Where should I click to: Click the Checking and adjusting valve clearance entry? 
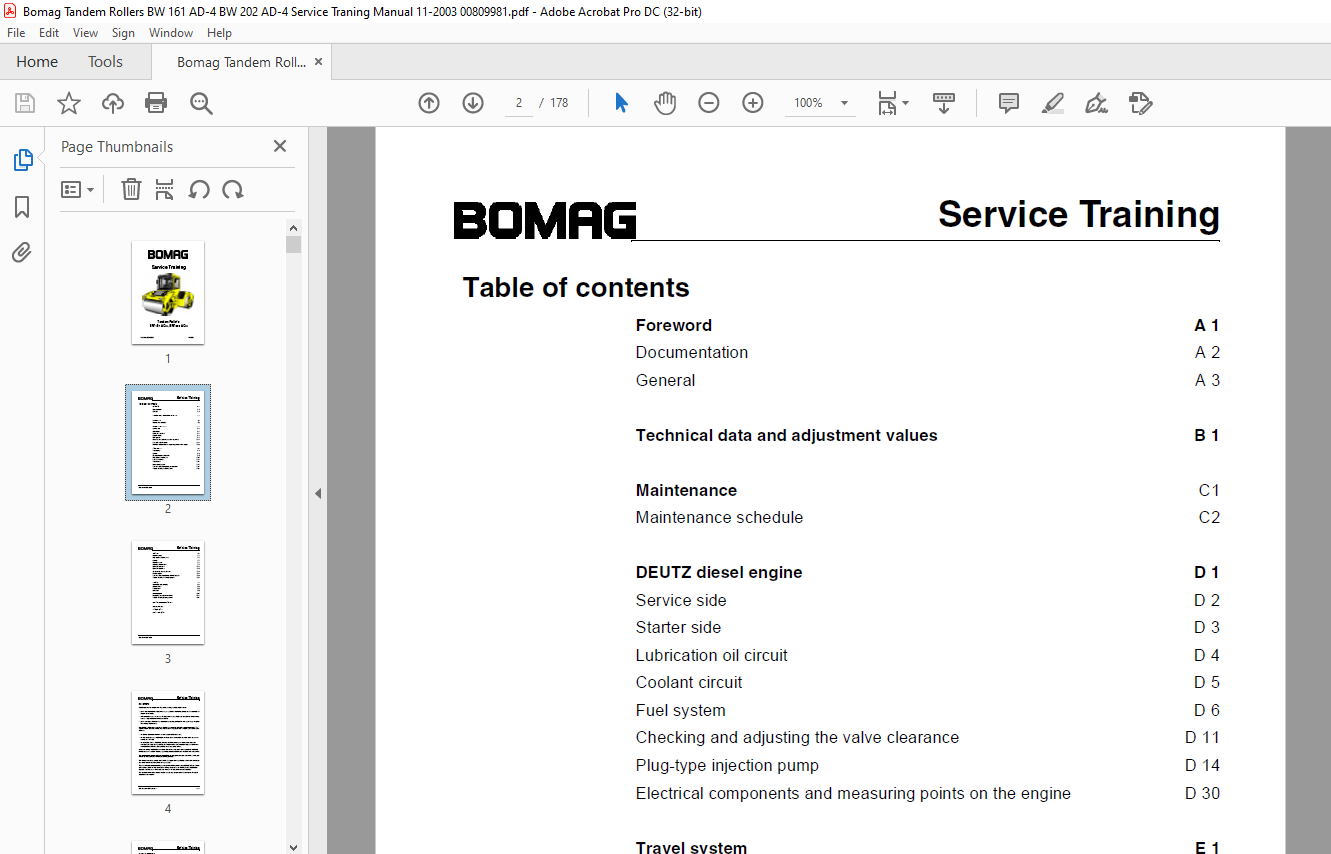(798, 737)
